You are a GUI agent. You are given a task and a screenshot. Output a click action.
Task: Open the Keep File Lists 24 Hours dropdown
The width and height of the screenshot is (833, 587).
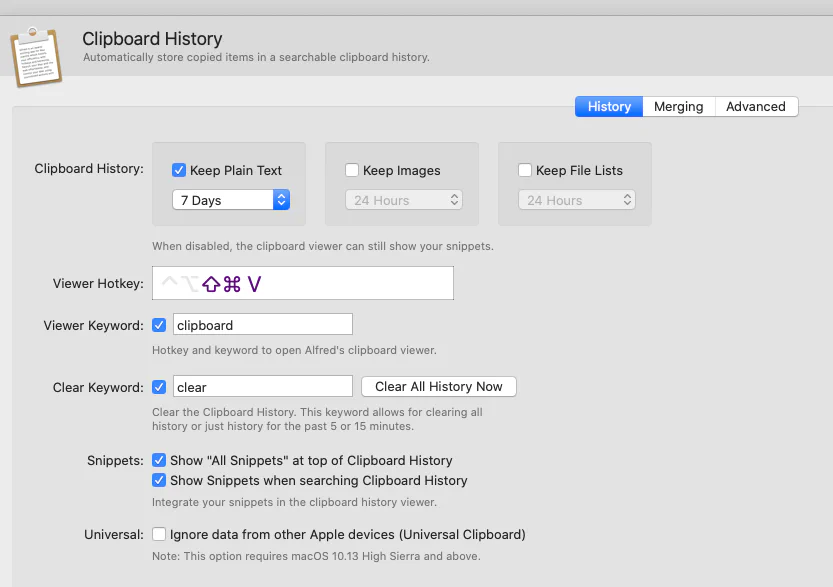pyautogui.click(x=576, y=200)
